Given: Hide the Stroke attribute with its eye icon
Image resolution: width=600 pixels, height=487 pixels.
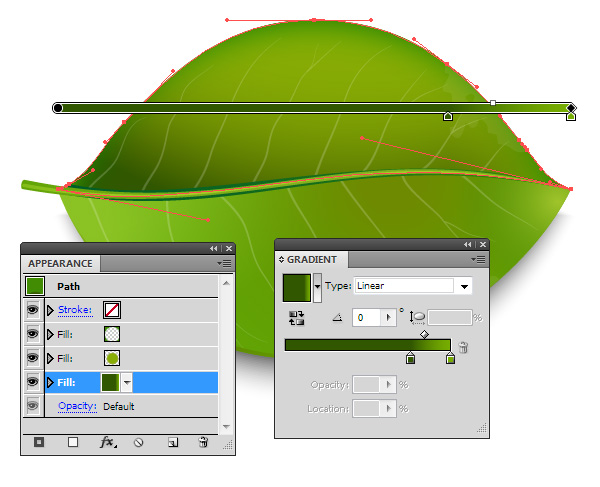Looking at the screenshot, I should click(x=33, y=310).
